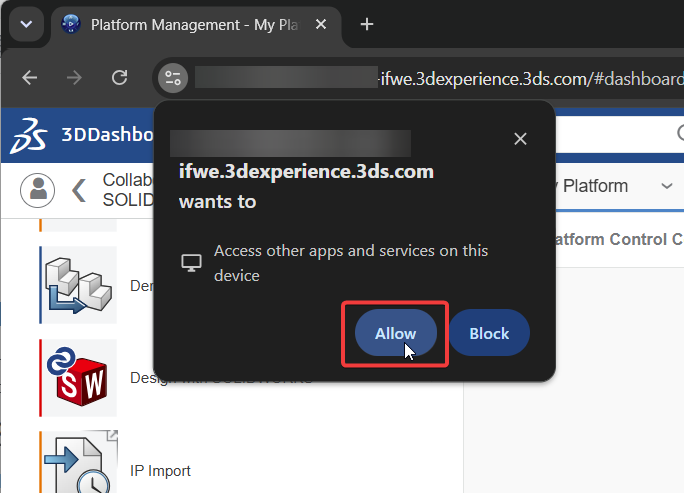Image resolution: width=684 pixels, height=493 pixels.
Task: Open the tab search dropdown arrow
Action: pos(26,24)
